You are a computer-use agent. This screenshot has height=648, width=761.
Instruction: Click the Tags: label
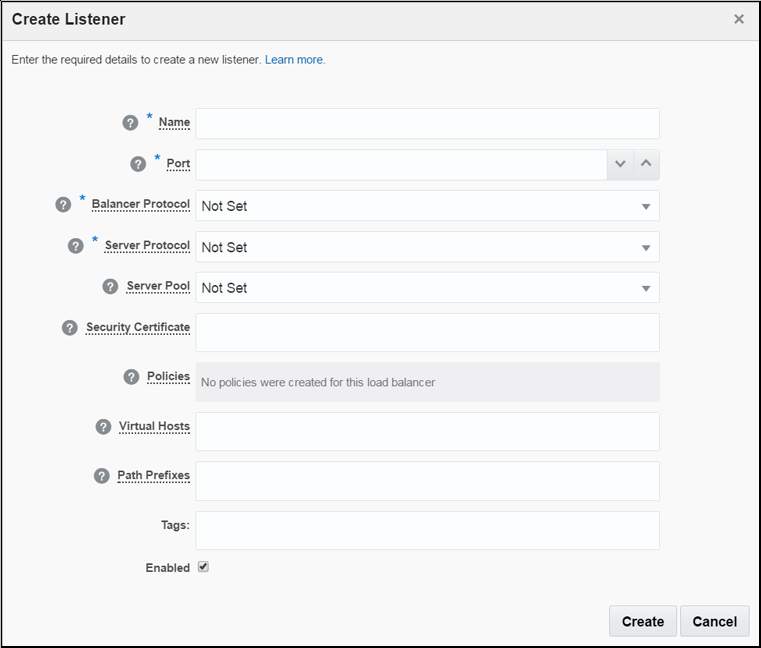(175, 525)
